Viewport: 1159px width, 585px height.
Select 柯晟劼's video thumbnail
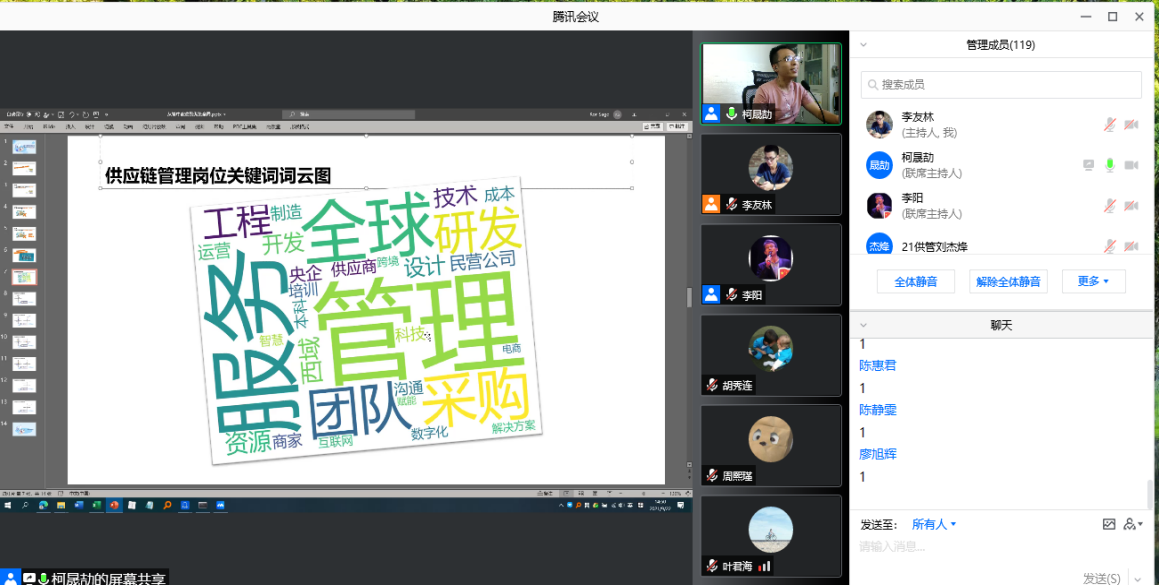771,83
